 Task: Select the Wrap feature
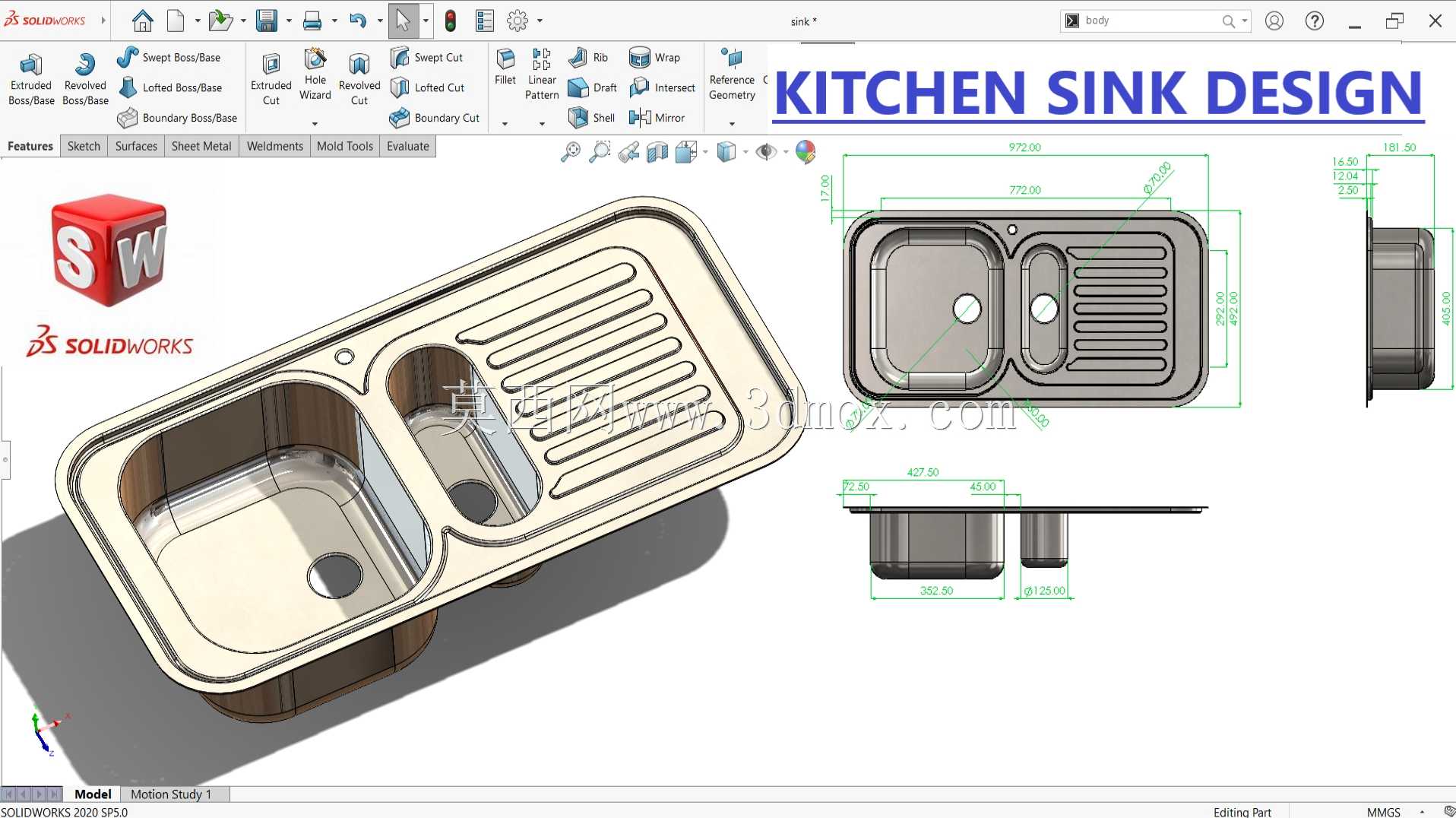click(x=655, y=58)
